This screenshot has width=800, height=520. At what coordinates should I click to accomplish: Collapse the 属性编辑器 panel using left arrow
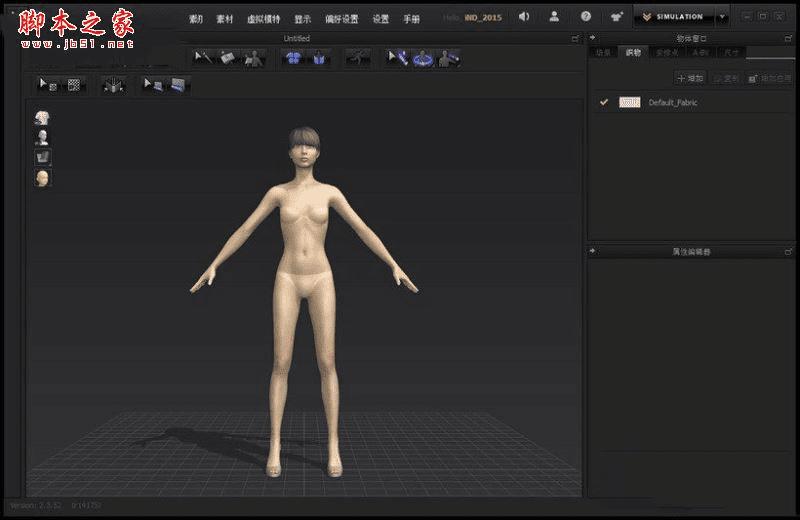tap(593, 251)
